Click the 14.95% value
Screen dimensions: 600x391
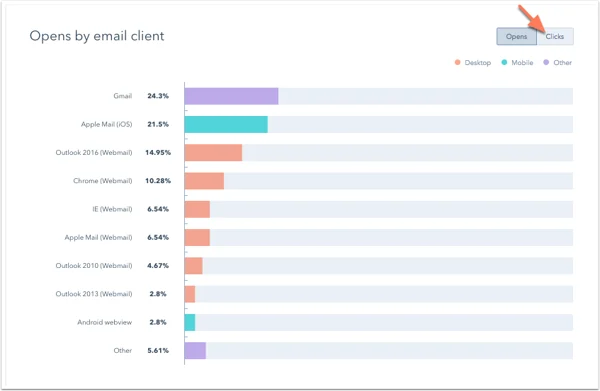[x=158, y=153]
